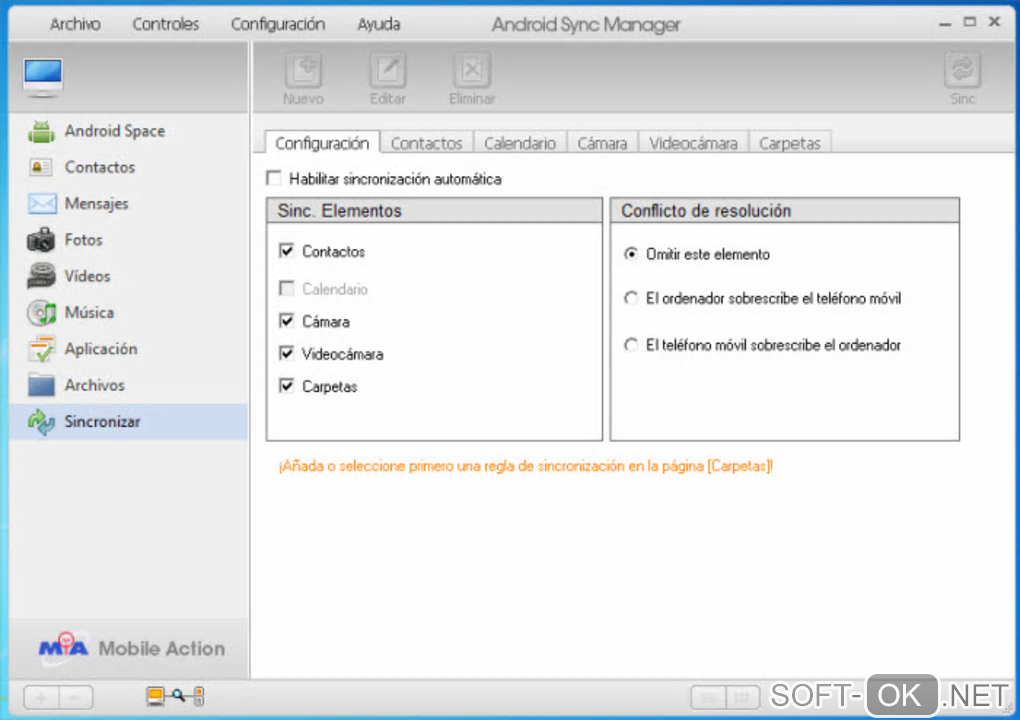
Task: Maximize the Android Sync Manager window
Action: [970, 21]
